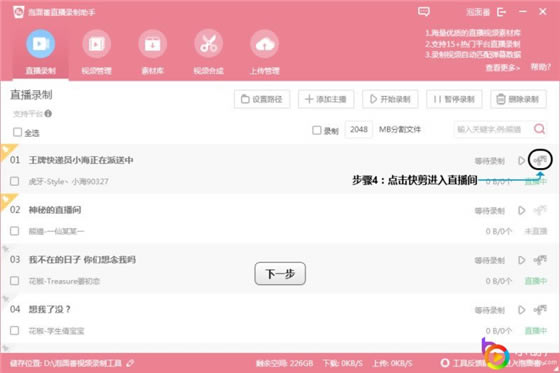The width and height of the screenshot is (560, 373).
Task: Click the search magnifier icon
Action: coord(539,129)
